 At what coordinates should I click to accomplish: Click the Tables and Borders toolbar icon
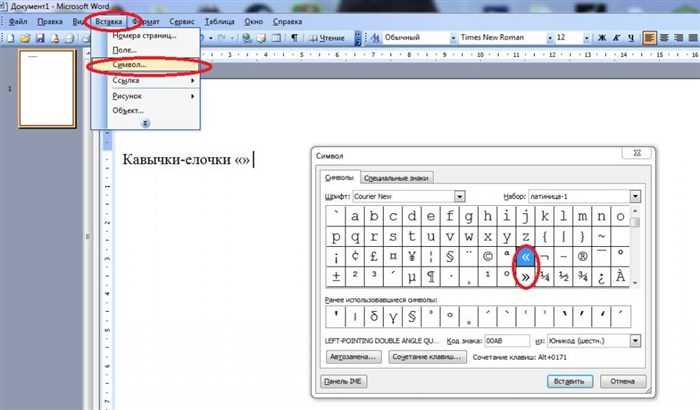pyautogui.click(x=261, y=38)
